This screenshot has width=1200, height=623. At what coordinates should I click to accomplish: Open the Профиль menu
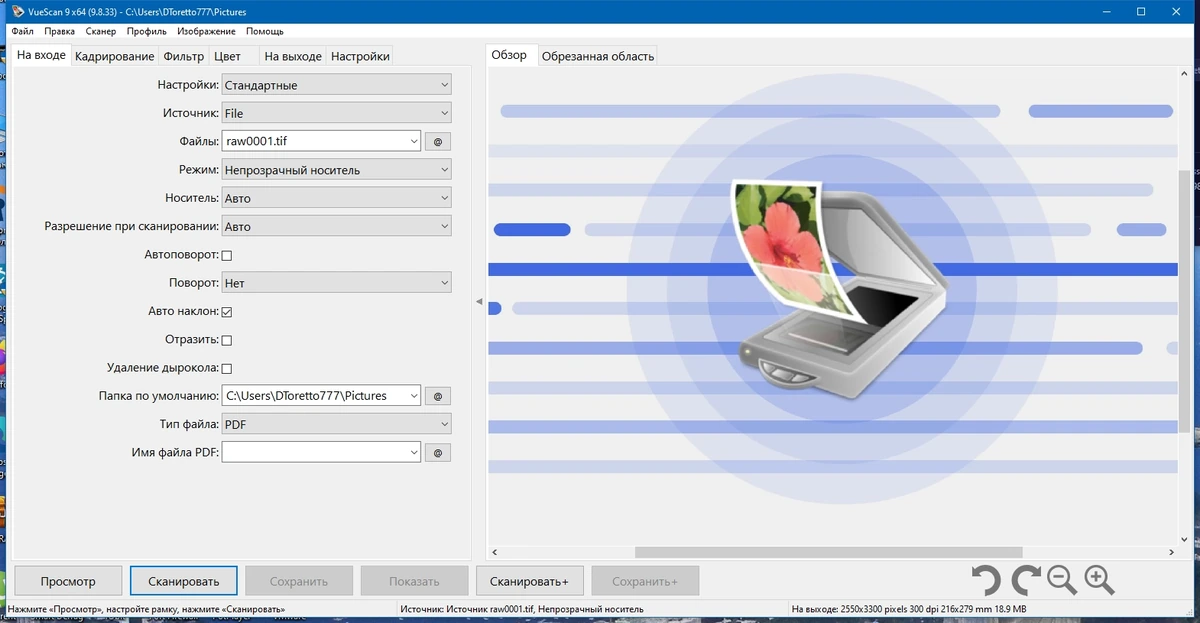(x=146, y=32)
